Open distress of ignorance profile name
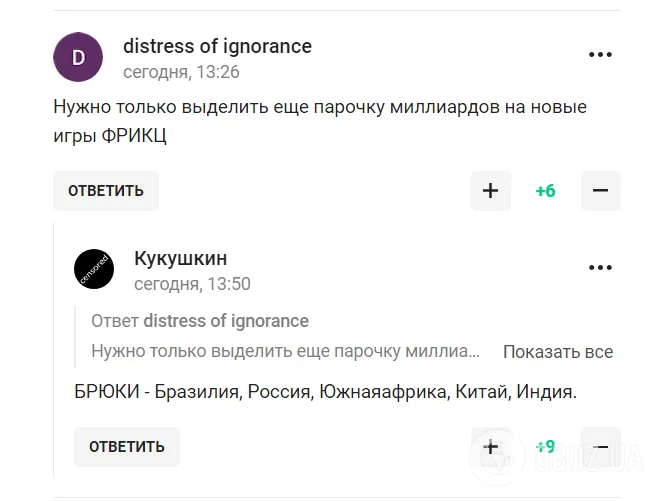 tap(217, 46)
